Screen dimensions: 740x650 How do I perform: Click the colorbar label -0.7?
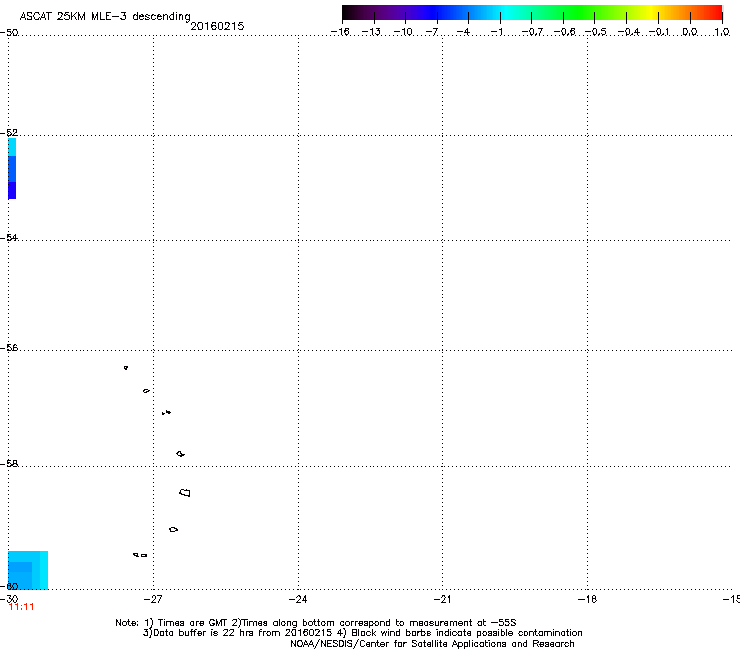(532, 32)
